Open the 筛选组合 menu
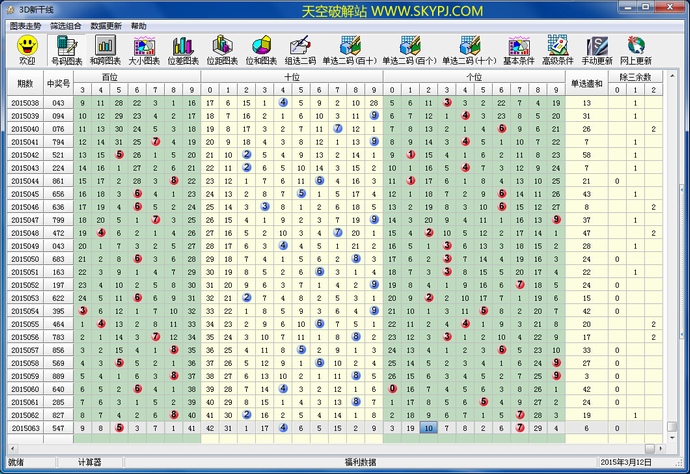 [67, 25]
